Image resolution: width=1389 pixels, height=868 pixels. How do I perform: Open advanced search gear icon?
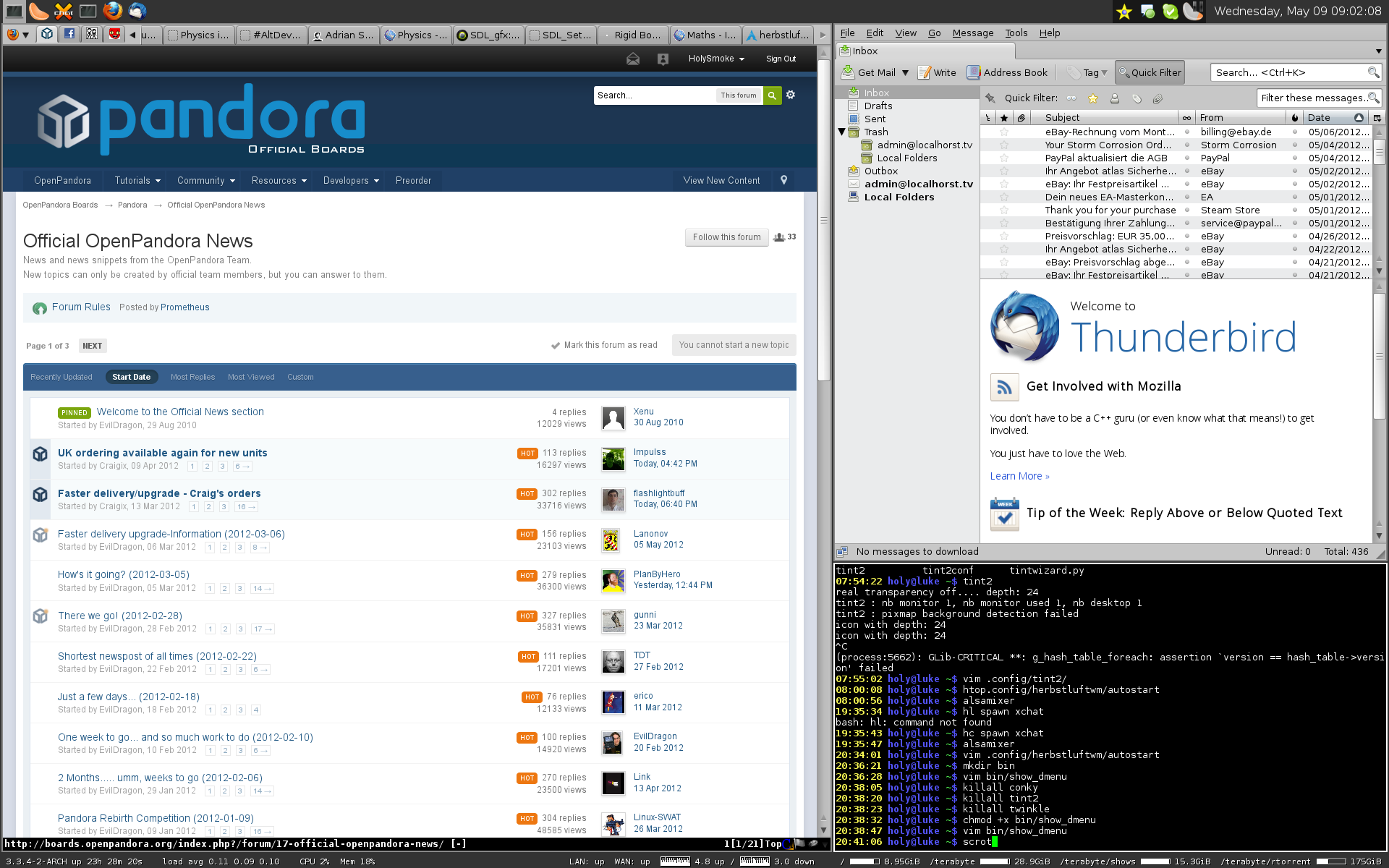[x=791, y=95]
